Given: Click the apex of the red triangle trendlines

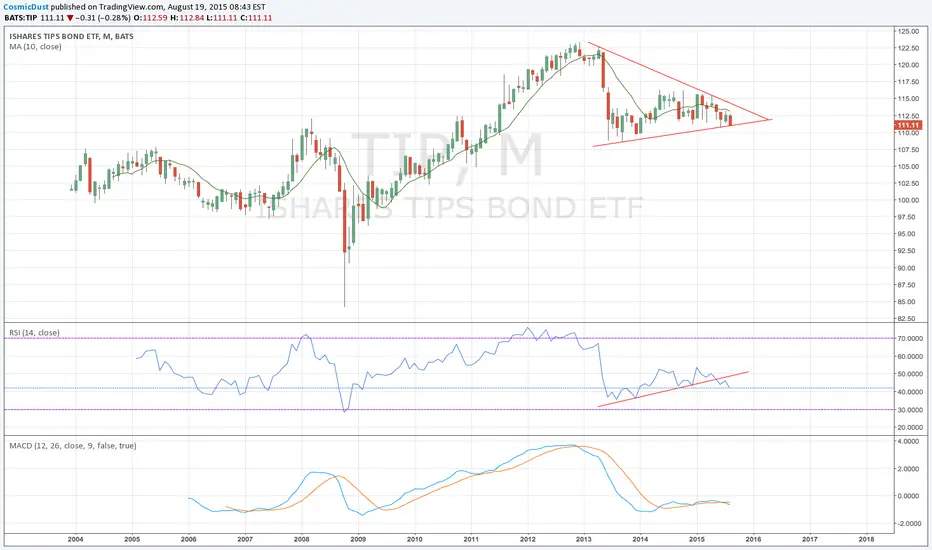Looking at the screenshot, I should 770,120.
